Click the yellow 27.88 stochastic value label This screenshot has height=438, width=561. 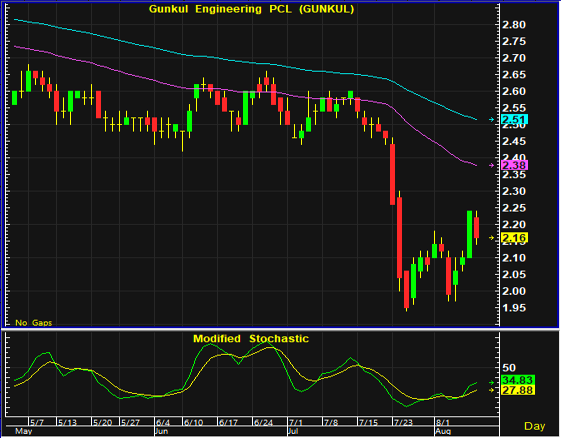coord(518,390)
